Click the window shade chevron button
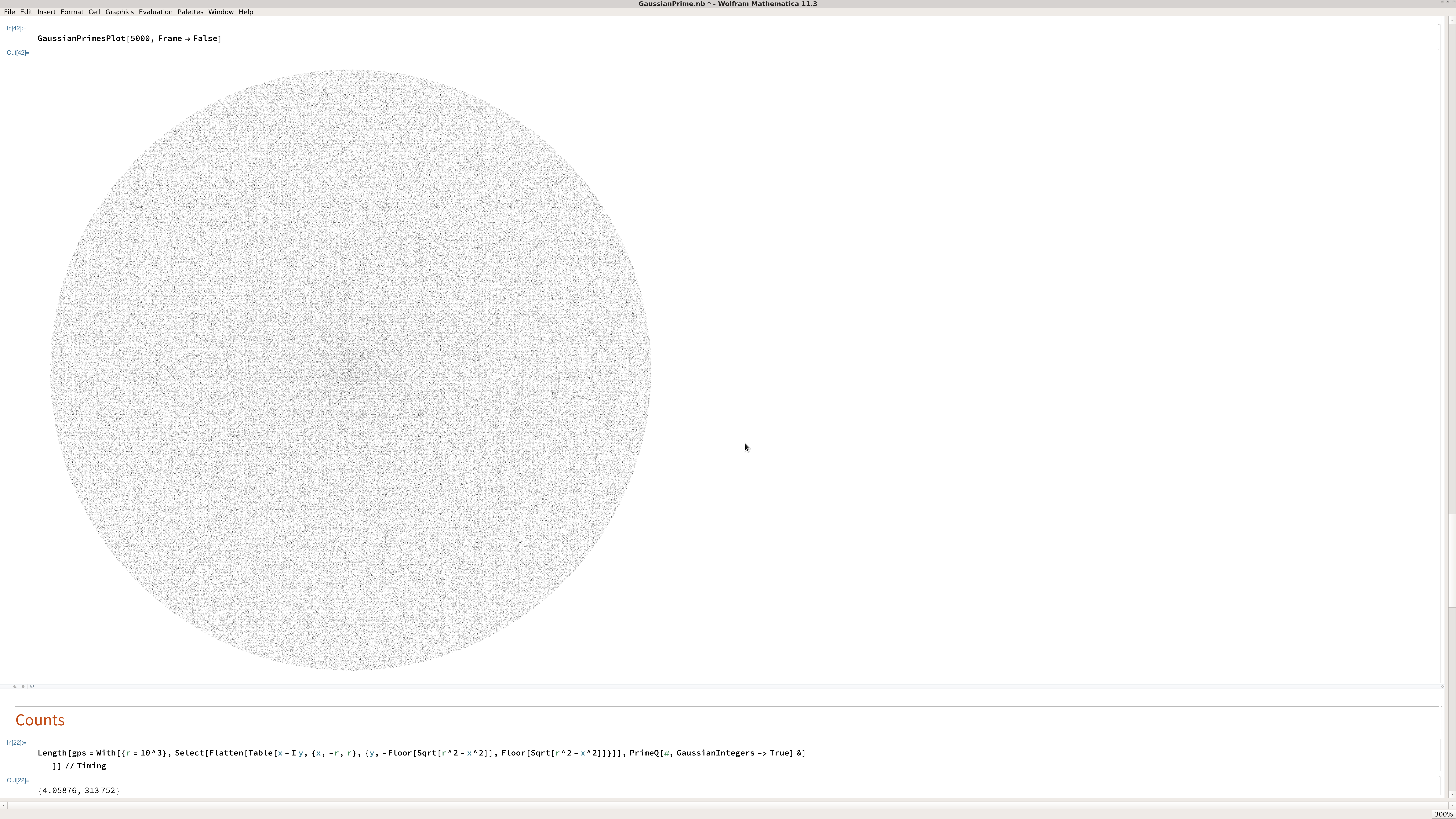1456x819 pixels. 1443,2
